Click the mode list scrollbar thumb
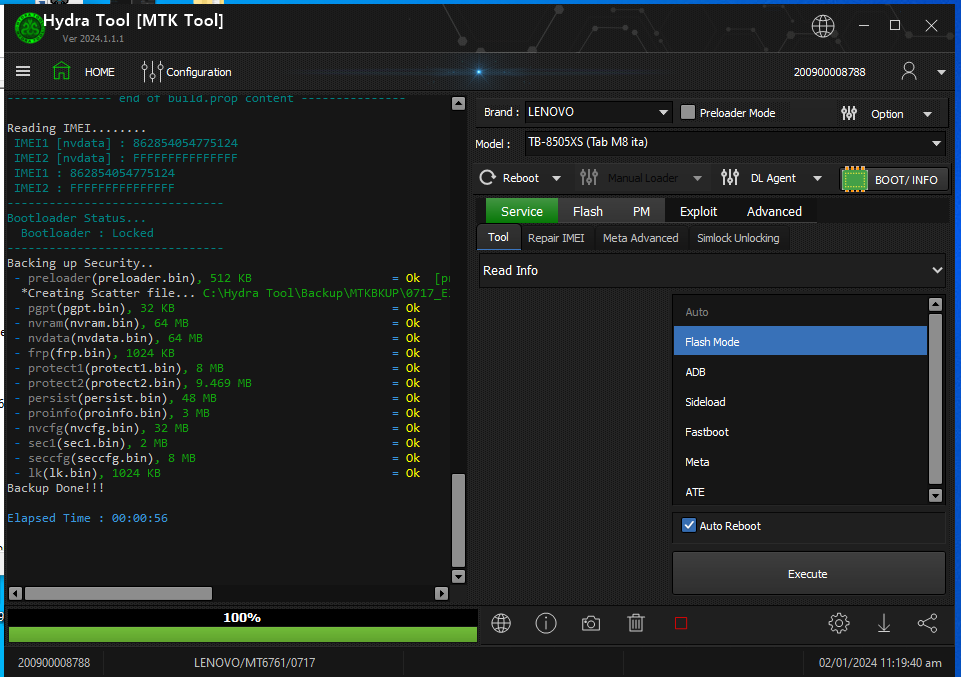The image size is (961, 677). tap(935, 399)
